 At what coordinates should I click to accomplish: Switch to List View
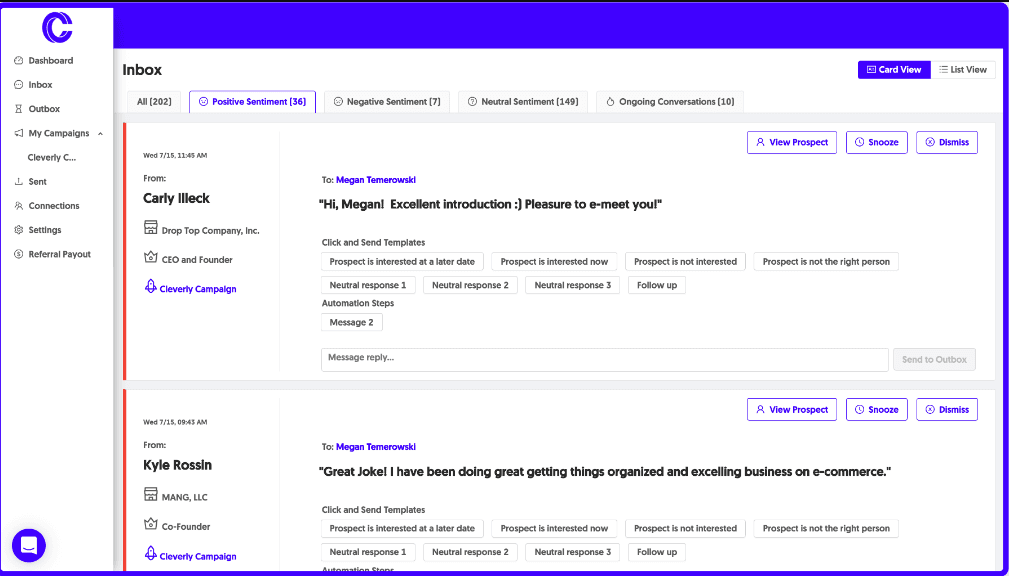(963, 70)
